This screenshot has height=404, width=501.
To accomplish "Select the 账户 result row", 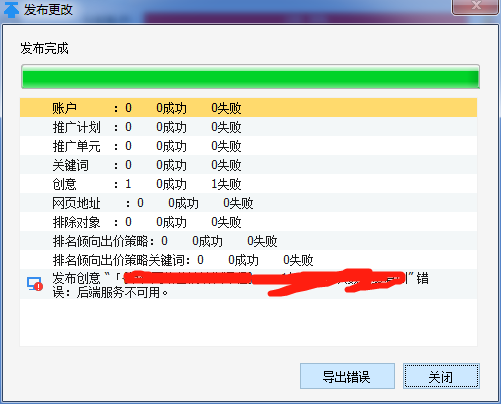I will tap(248, 107).
